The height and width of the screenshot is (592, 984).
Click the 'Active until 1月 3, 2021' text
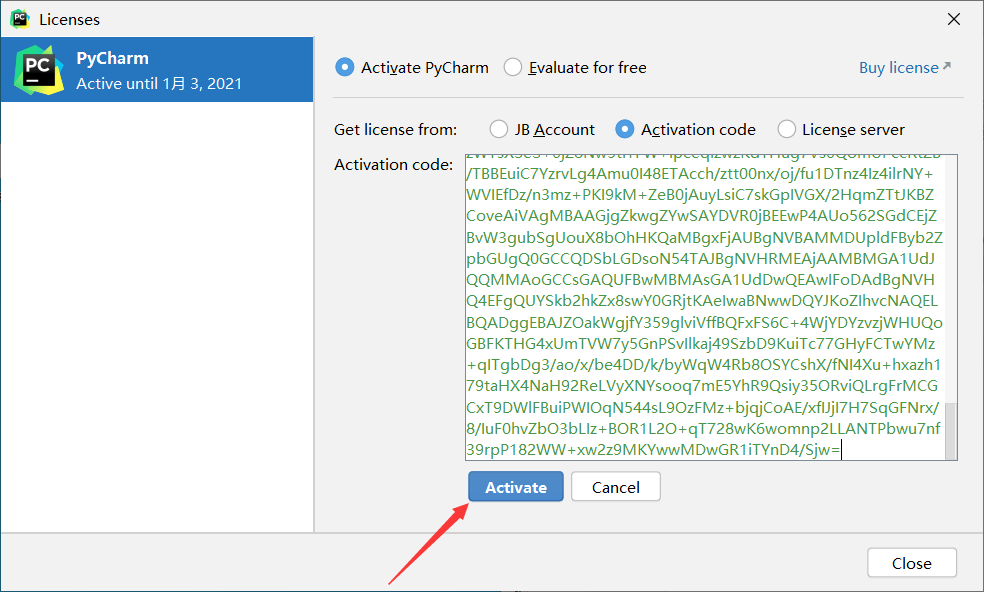click(159, 83)
